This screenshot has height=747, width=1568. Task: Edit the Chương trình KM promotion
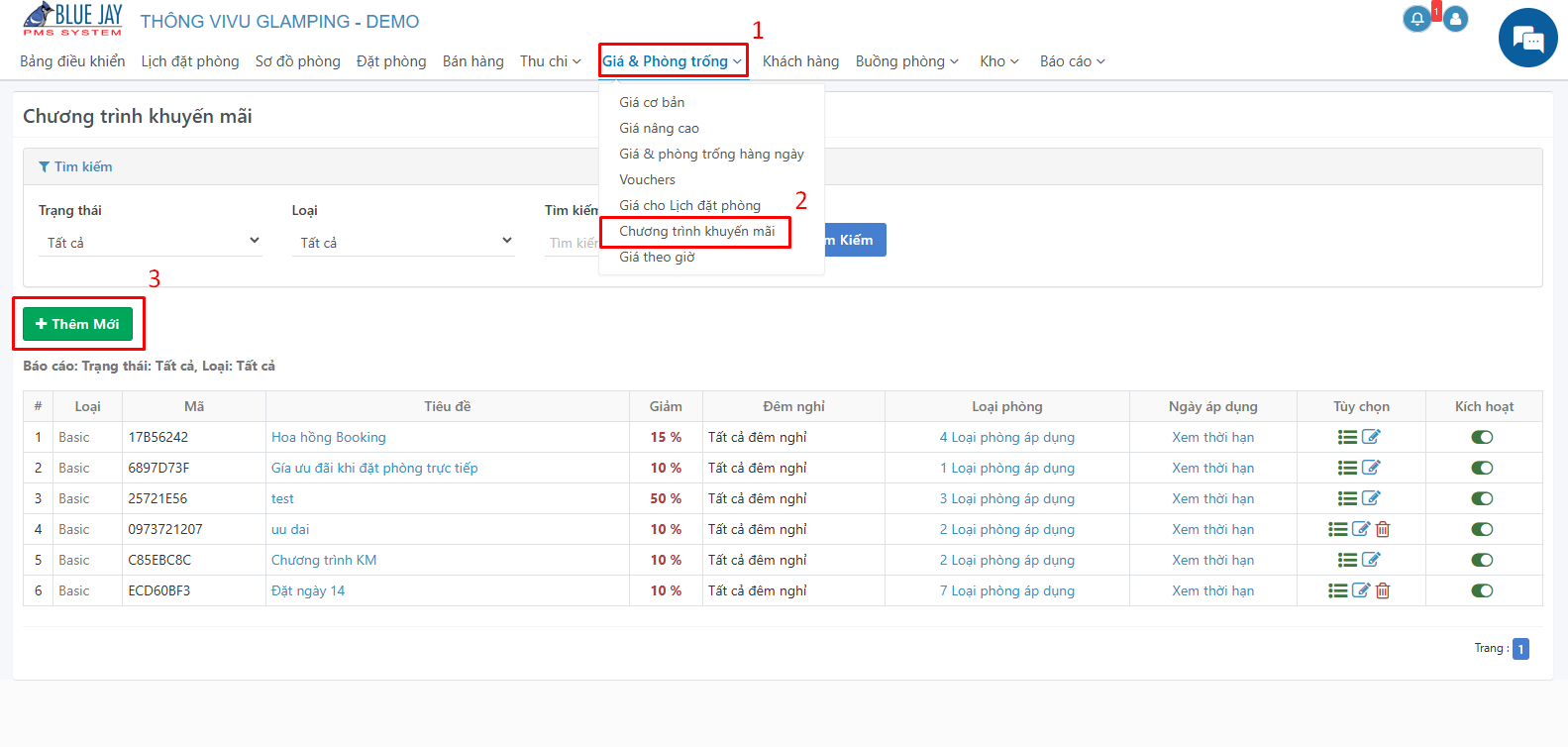(x=1371, y=560)
